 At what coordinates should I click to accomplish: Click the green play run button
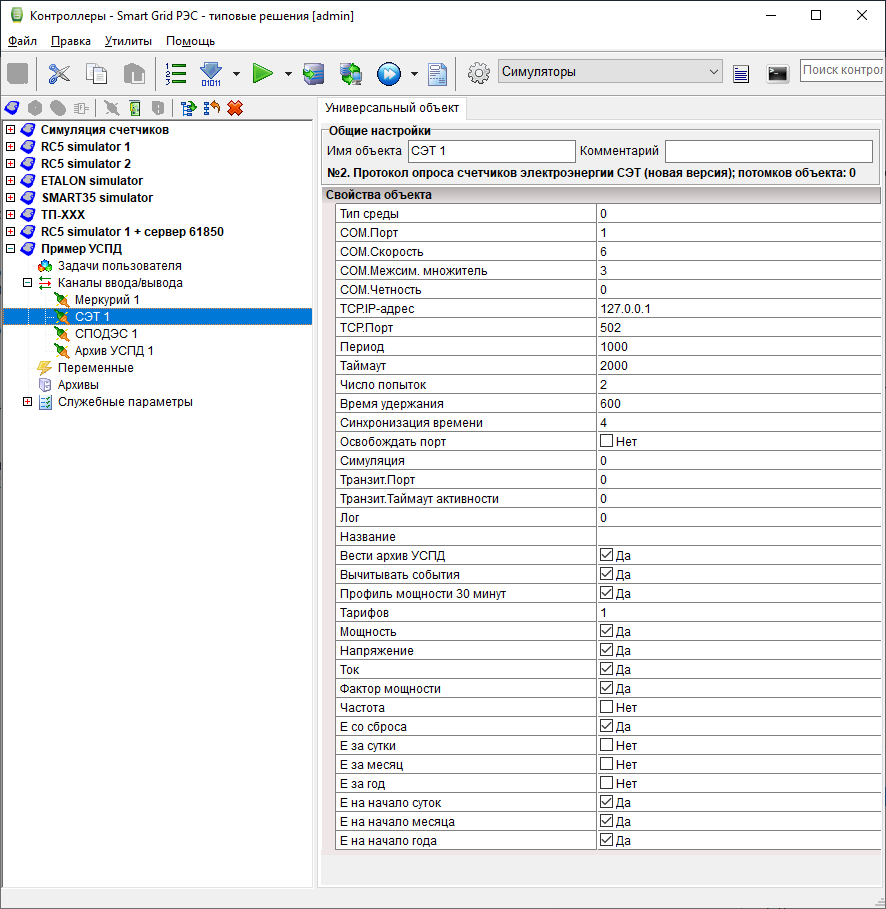point(262,73)
